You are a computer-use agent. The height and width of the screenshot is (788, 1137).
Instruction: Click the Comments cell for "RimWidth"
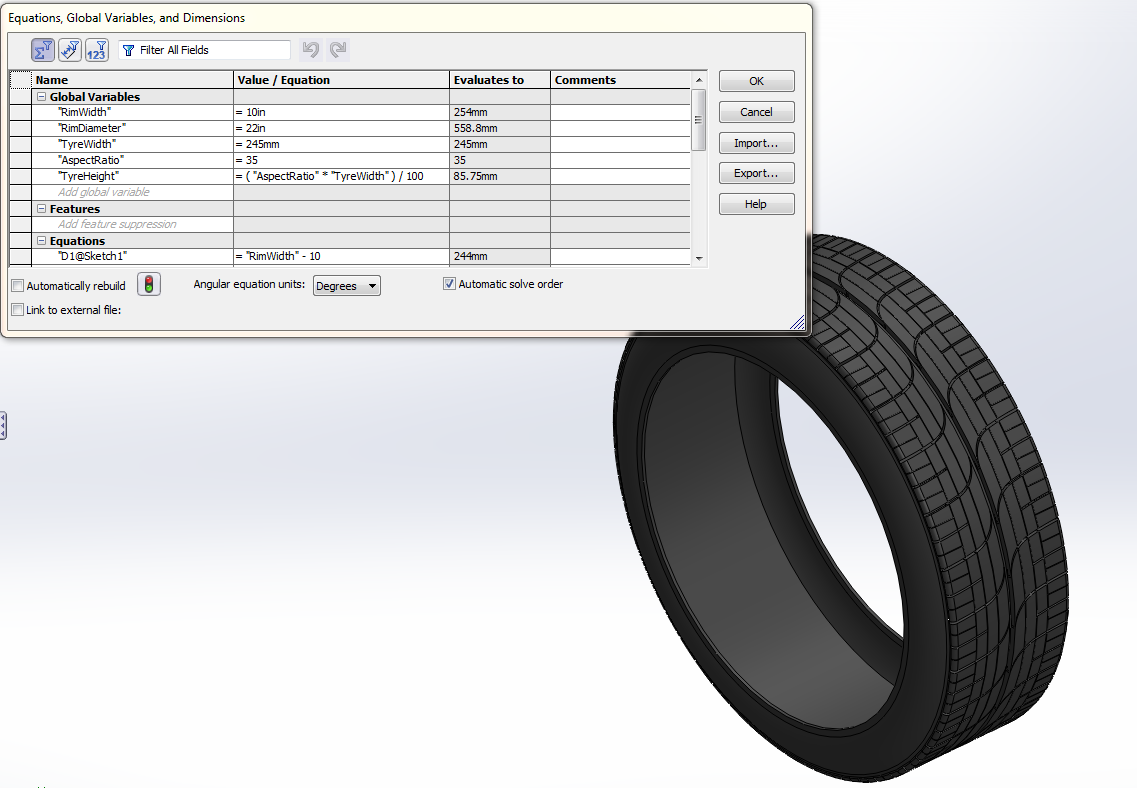[621, 112]
